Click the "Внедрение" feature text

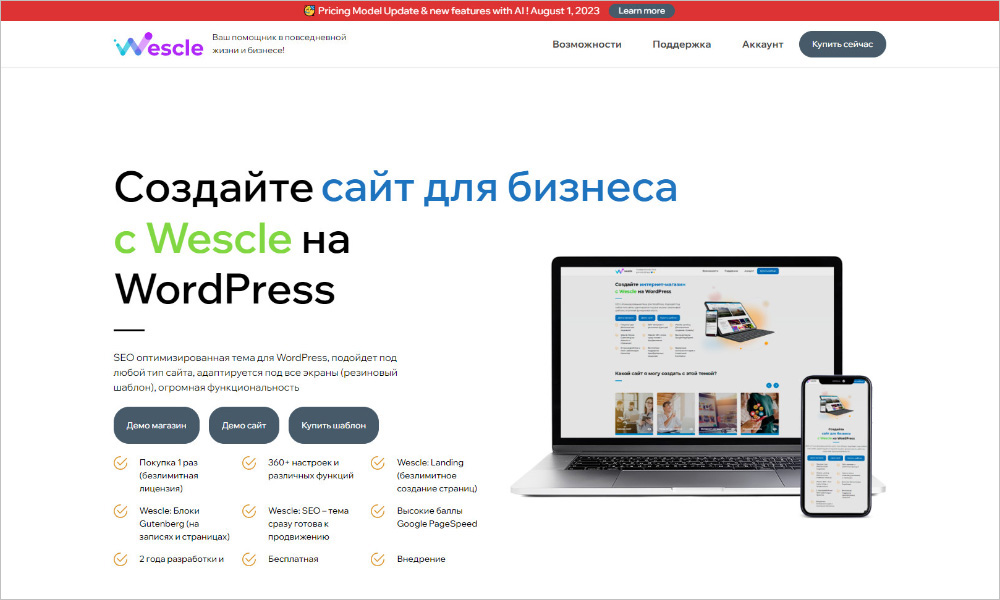[x=421, y=559]
